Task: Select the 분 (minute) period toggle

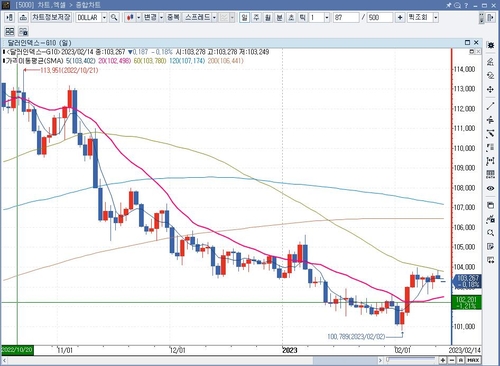Action: click(x=279, y=18)
